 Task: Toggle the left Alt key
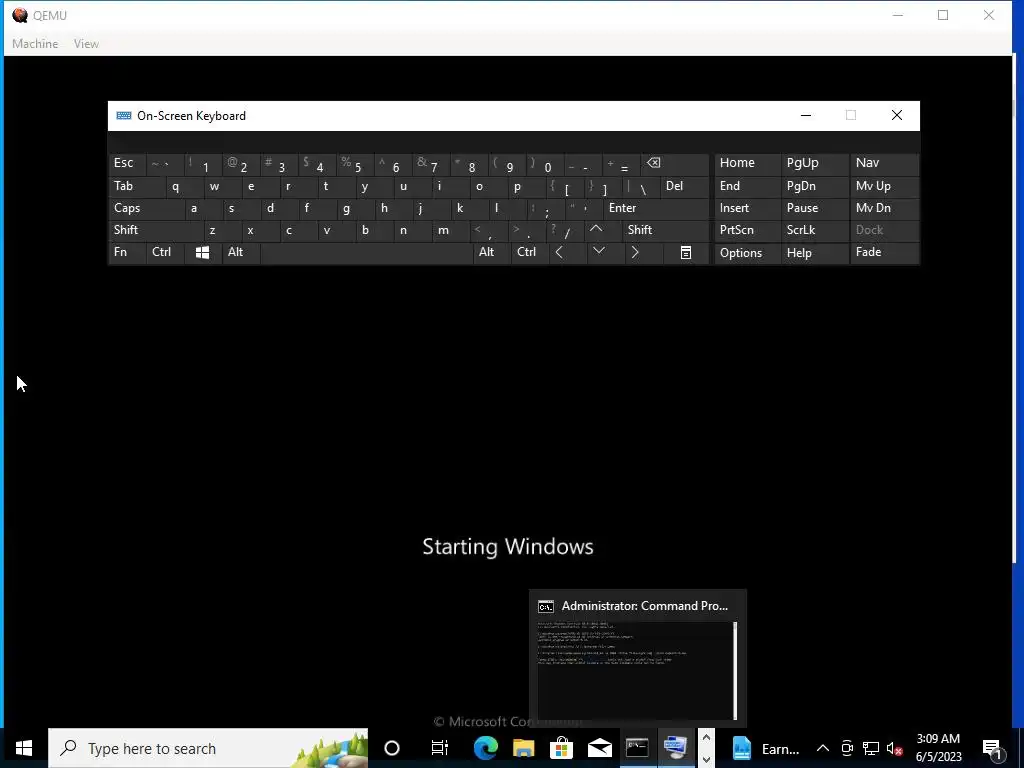click(x=241, y=253)
